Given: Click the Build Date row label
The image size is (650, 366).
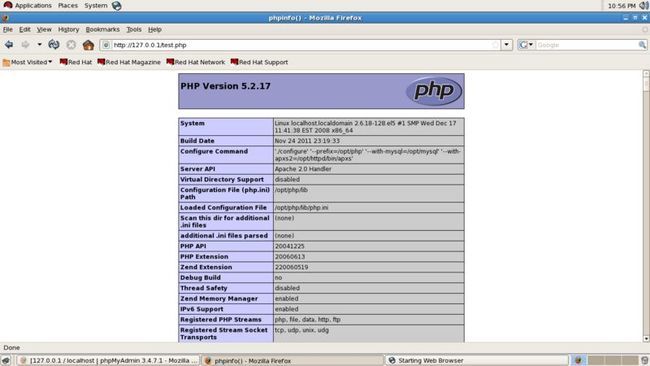Looking at the screenshot, I should [x=197, y=141].
